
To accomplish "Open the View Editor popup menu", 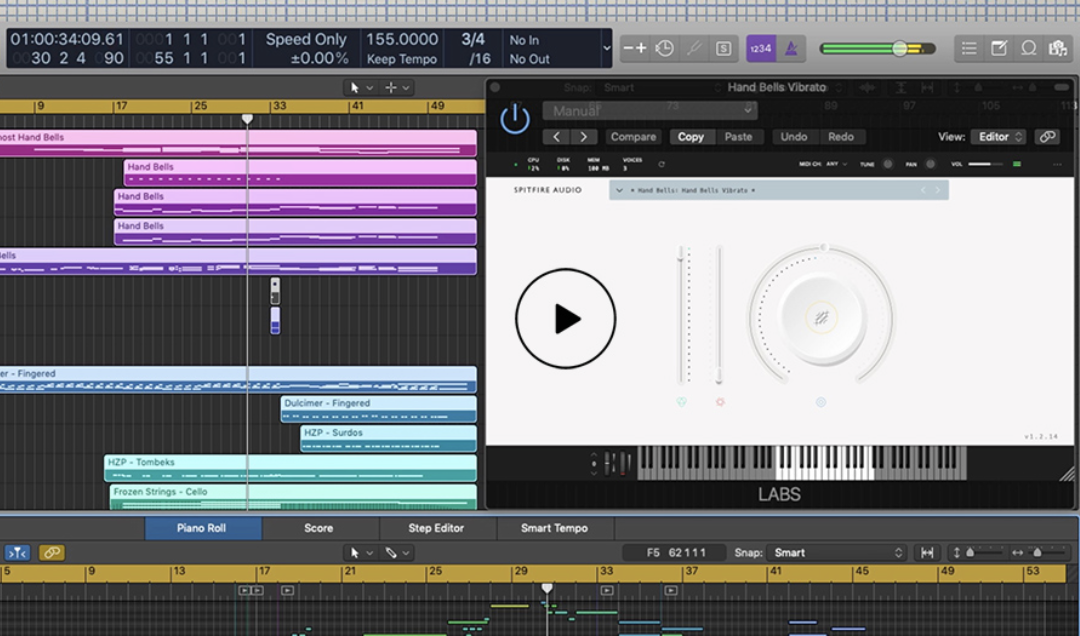I will (x=999, y=136).
